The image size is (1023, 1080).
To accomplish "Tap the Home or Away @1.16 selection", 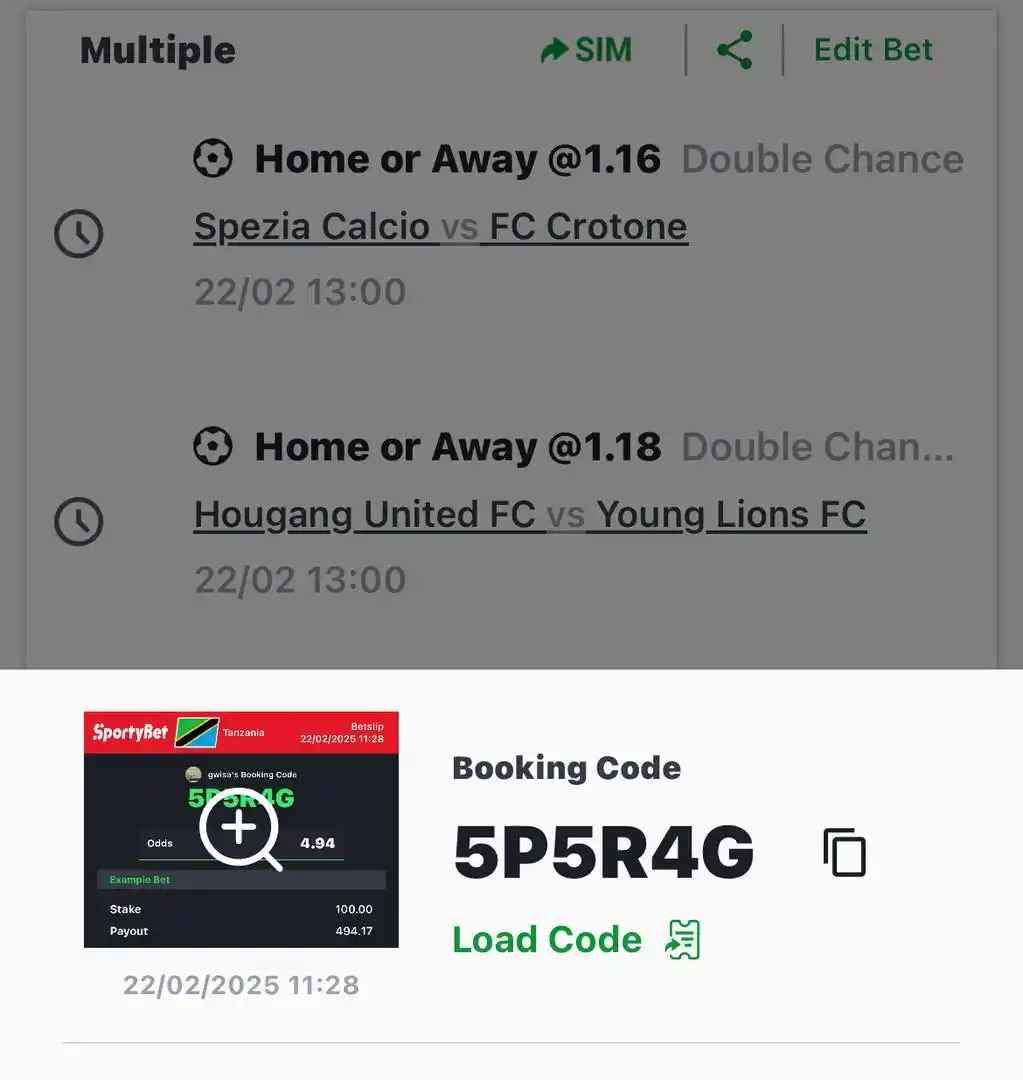I will point(457,159).
